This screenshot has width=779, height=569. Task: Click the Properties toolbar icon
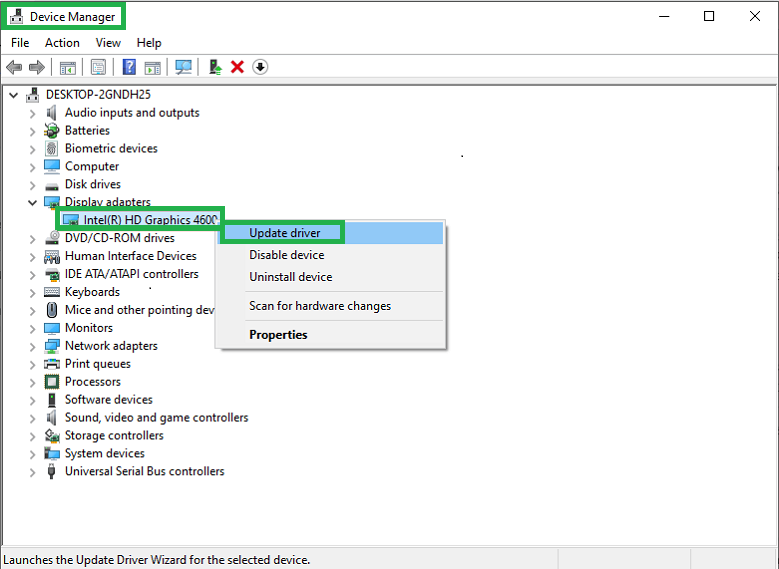point(98,67)
